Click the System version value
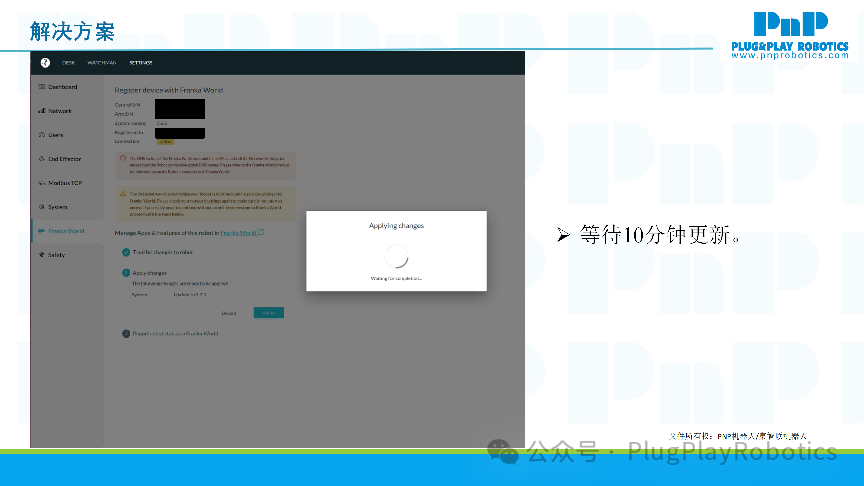The height and width of the screenshot is (486, 864). pyautogui.click(x=162, y=123)
